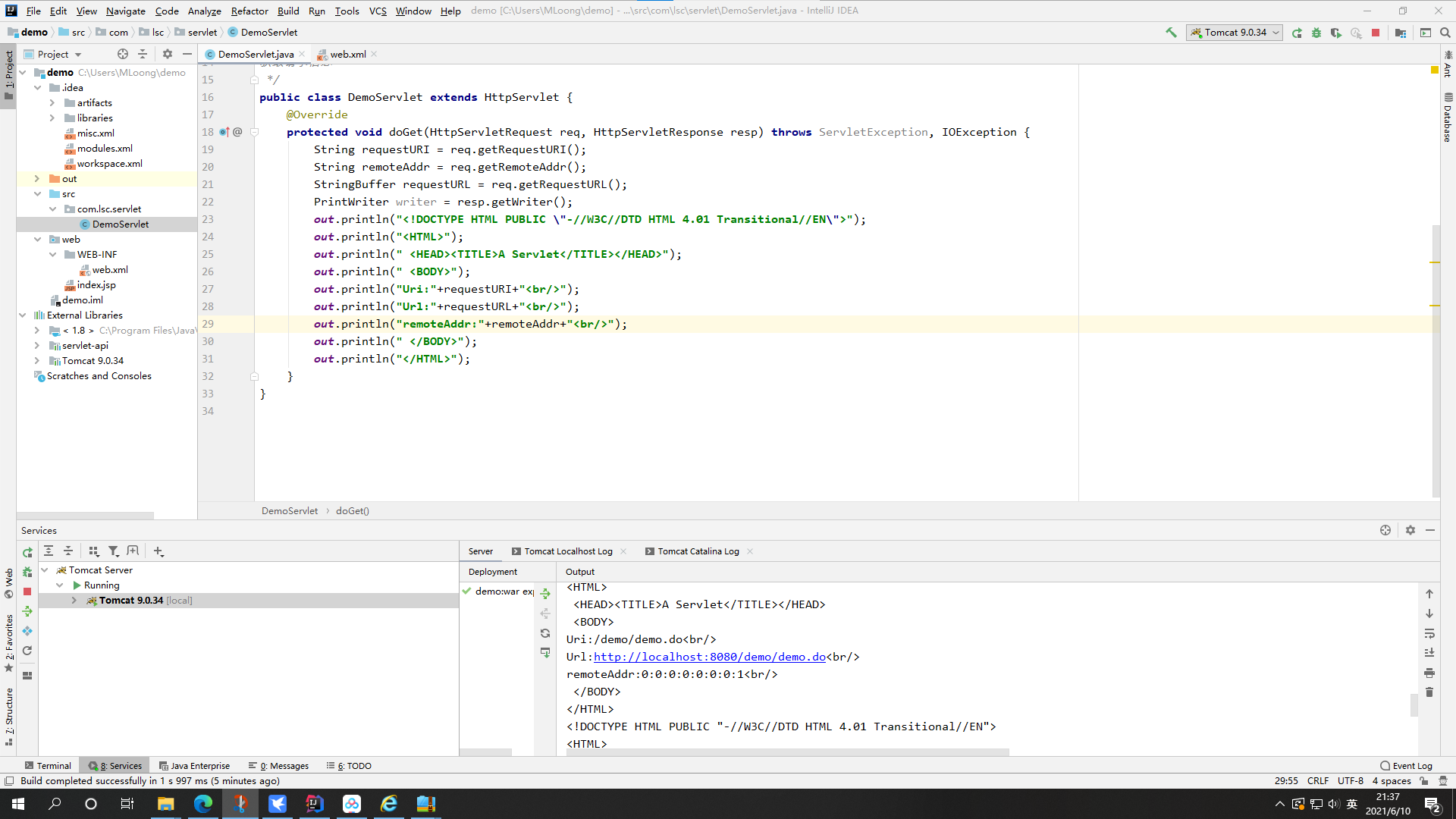Click the Add Service plus icon
Viewport: 1456px width, 819px height.
158,551
